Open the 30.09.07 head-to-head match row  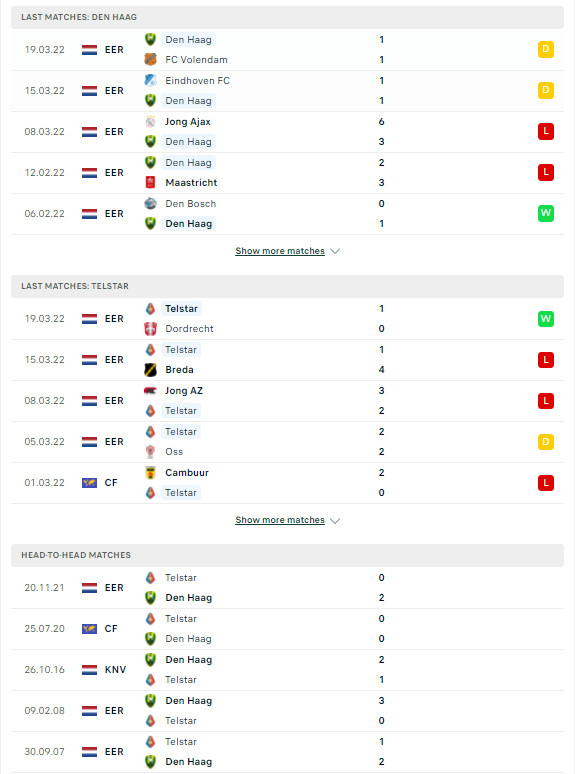(x=287, y=752)
